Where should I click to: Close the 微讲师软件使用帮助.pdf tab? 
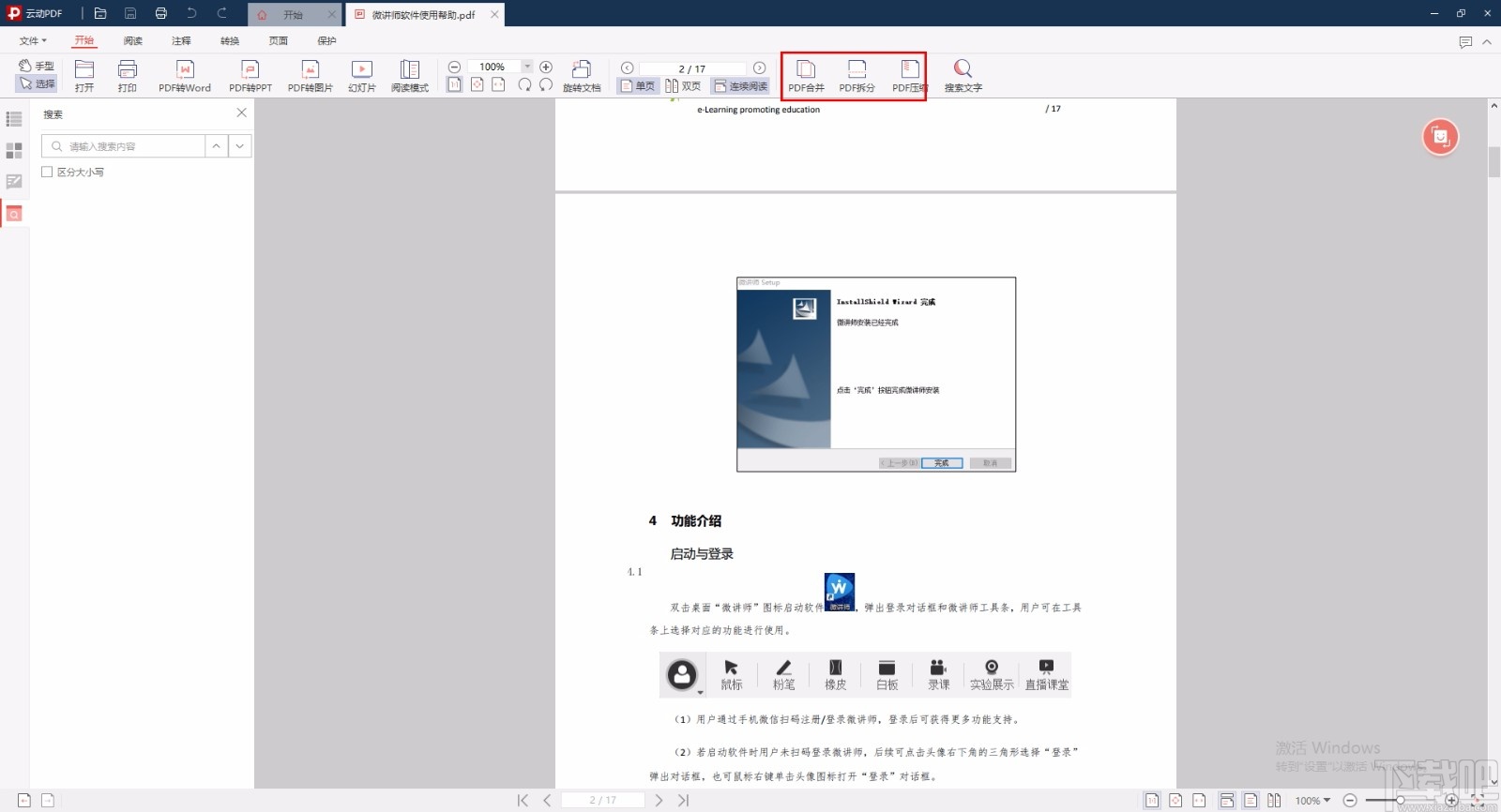[494, 14]
